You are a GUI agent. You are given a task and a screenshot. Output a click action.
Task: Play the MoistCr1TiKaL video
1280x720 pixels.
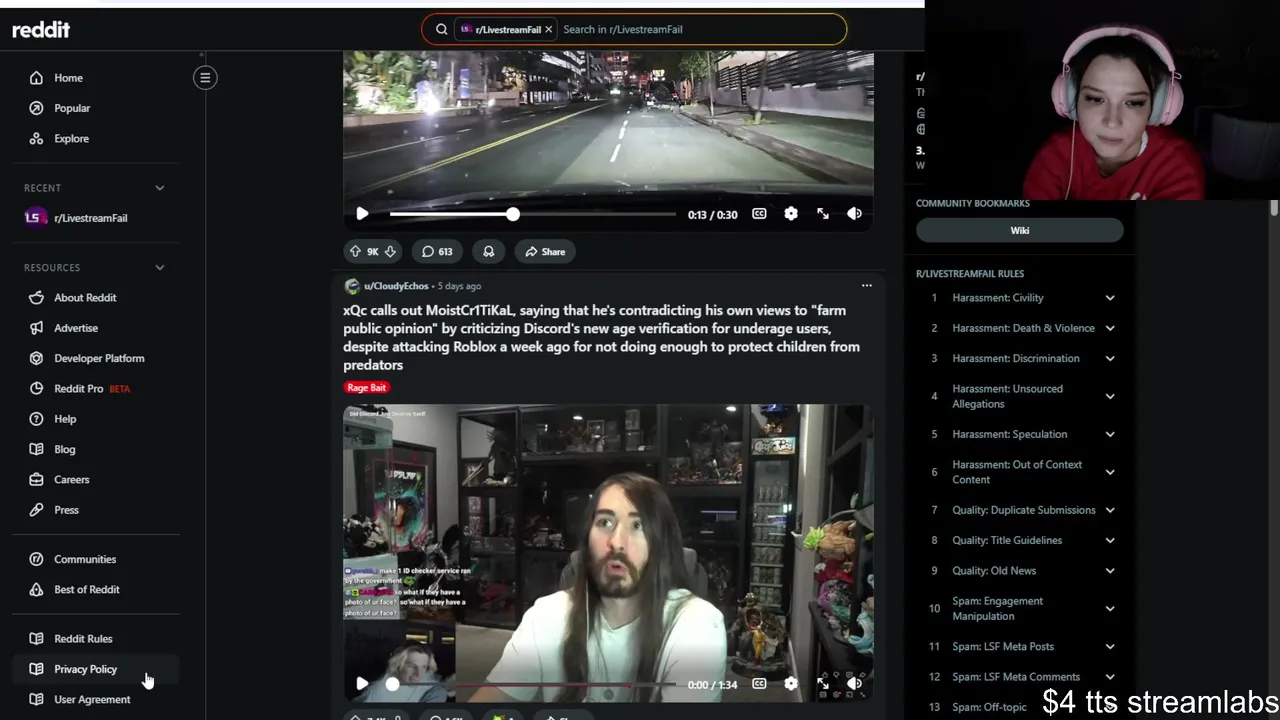point(362,684)
